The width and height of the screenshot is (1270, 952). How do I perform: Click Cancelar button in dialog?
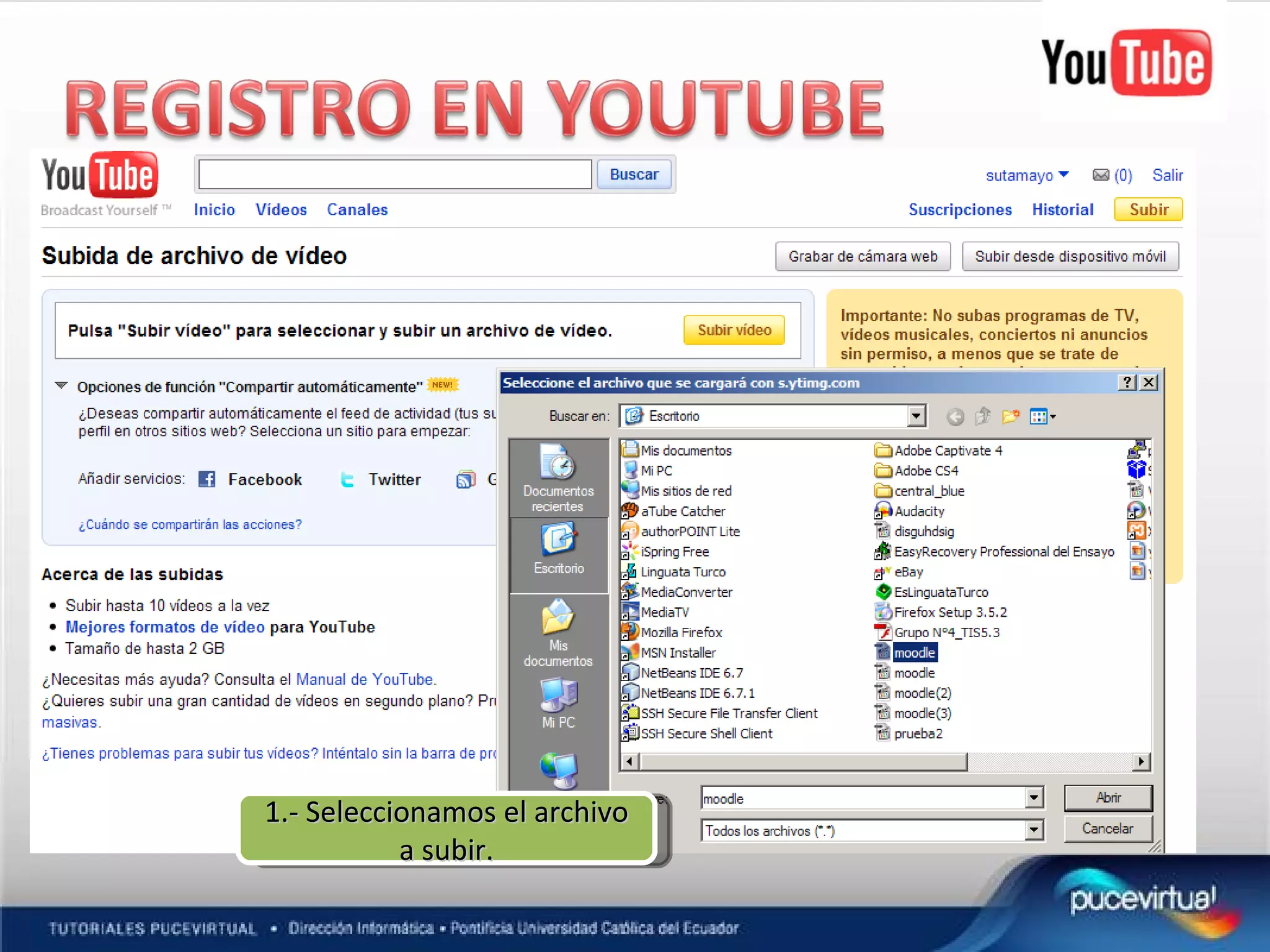[1108, 829]
